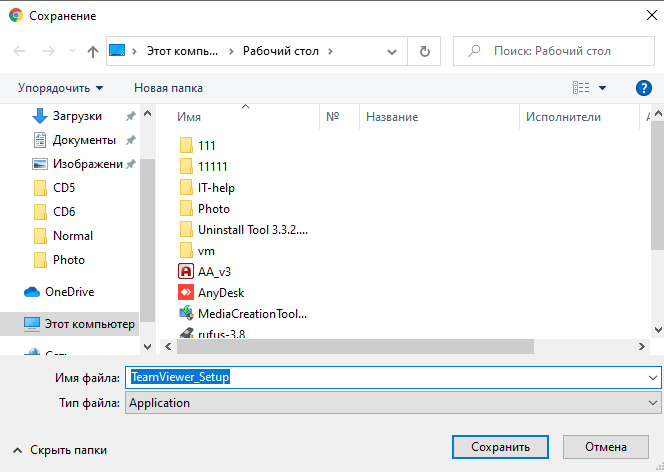The image size is (664, 472).
Task: Click the horizontal scrollbar thumb
Action: click(x=355, y=347)
